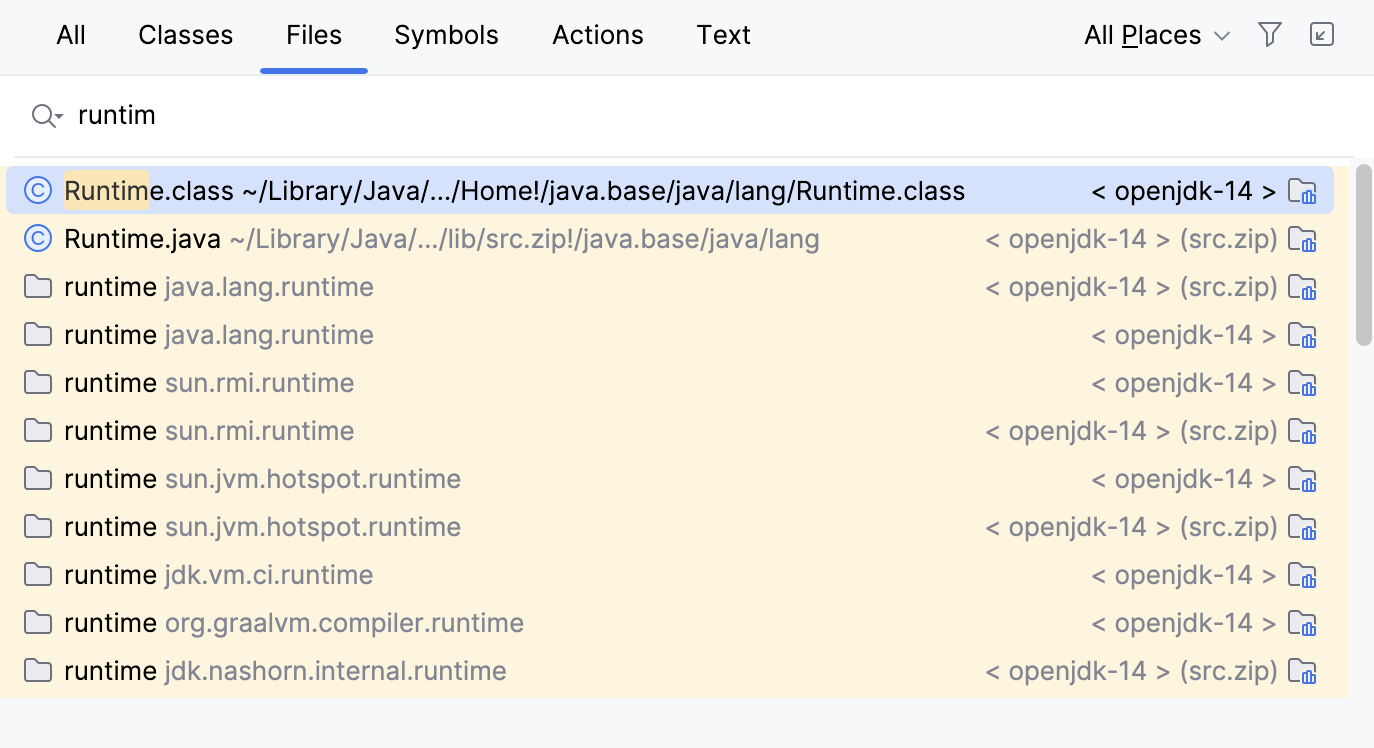
Task: Click the filter funnel icon
Action: tap(1270, 35)
